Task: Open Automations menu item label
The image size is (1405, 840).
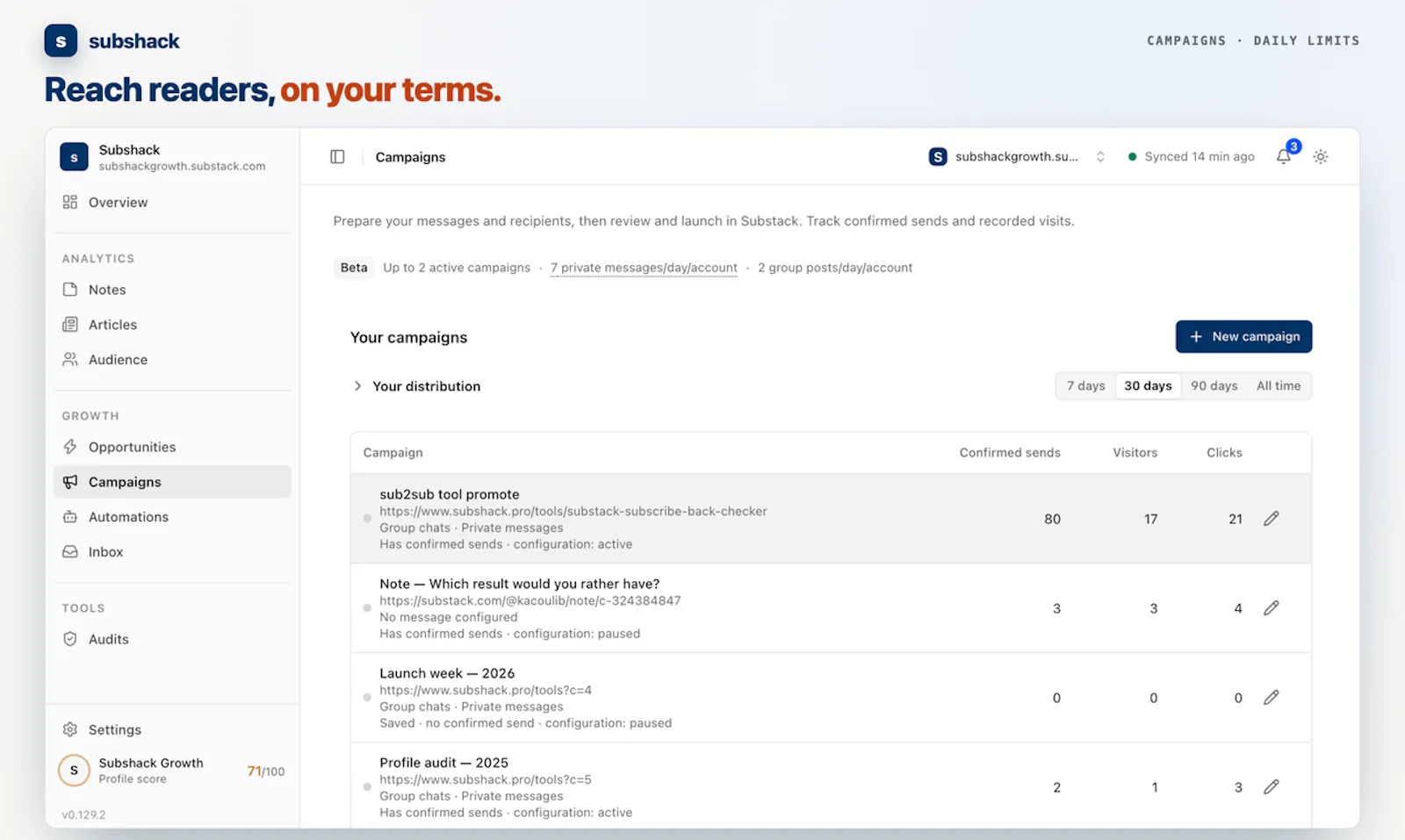Action: click(128, 517)
